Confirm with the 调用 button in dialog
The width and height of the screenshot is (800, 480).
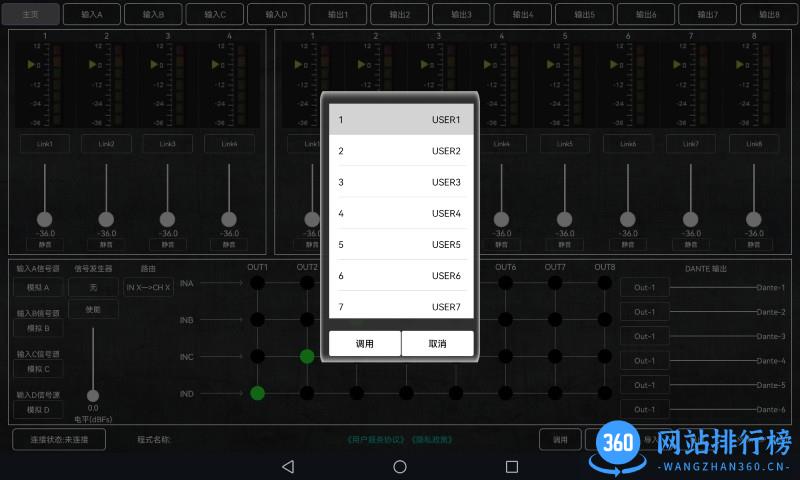365,343
